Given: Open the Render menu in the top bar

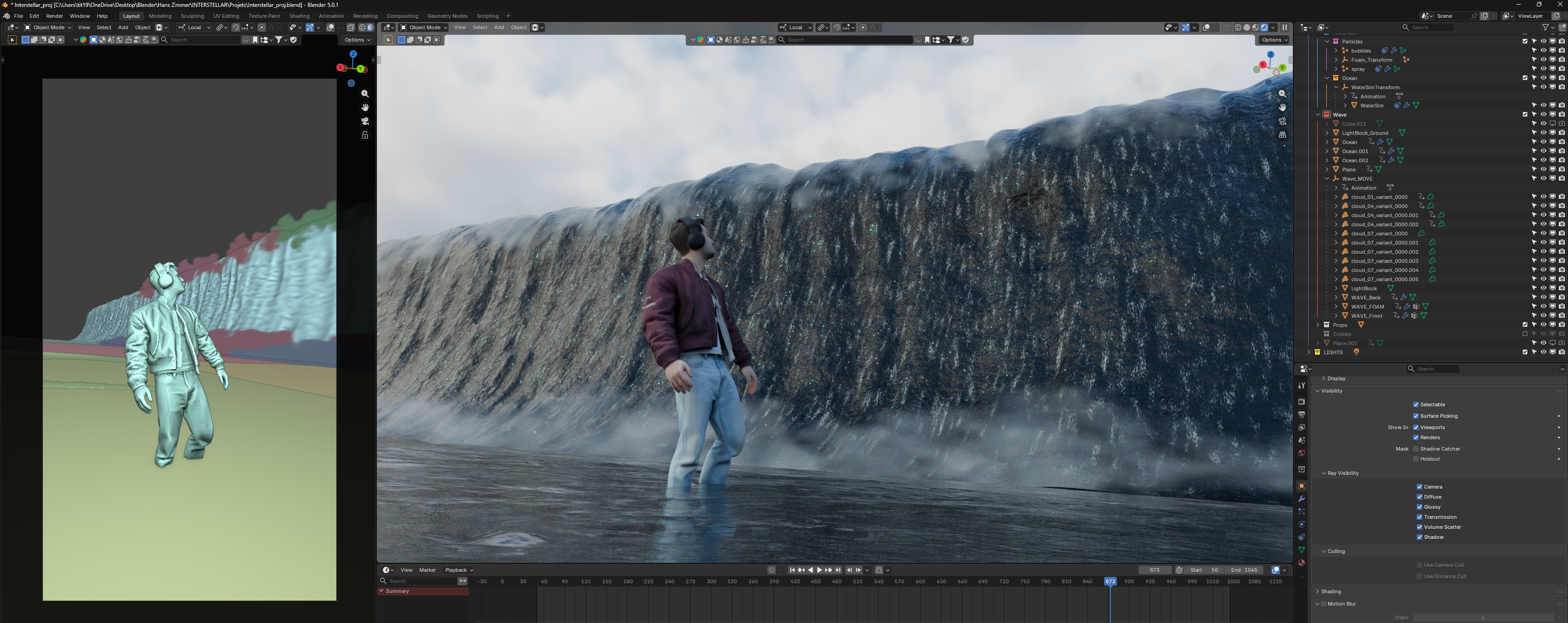Looking at the screenshot, I should pos(54,16).
